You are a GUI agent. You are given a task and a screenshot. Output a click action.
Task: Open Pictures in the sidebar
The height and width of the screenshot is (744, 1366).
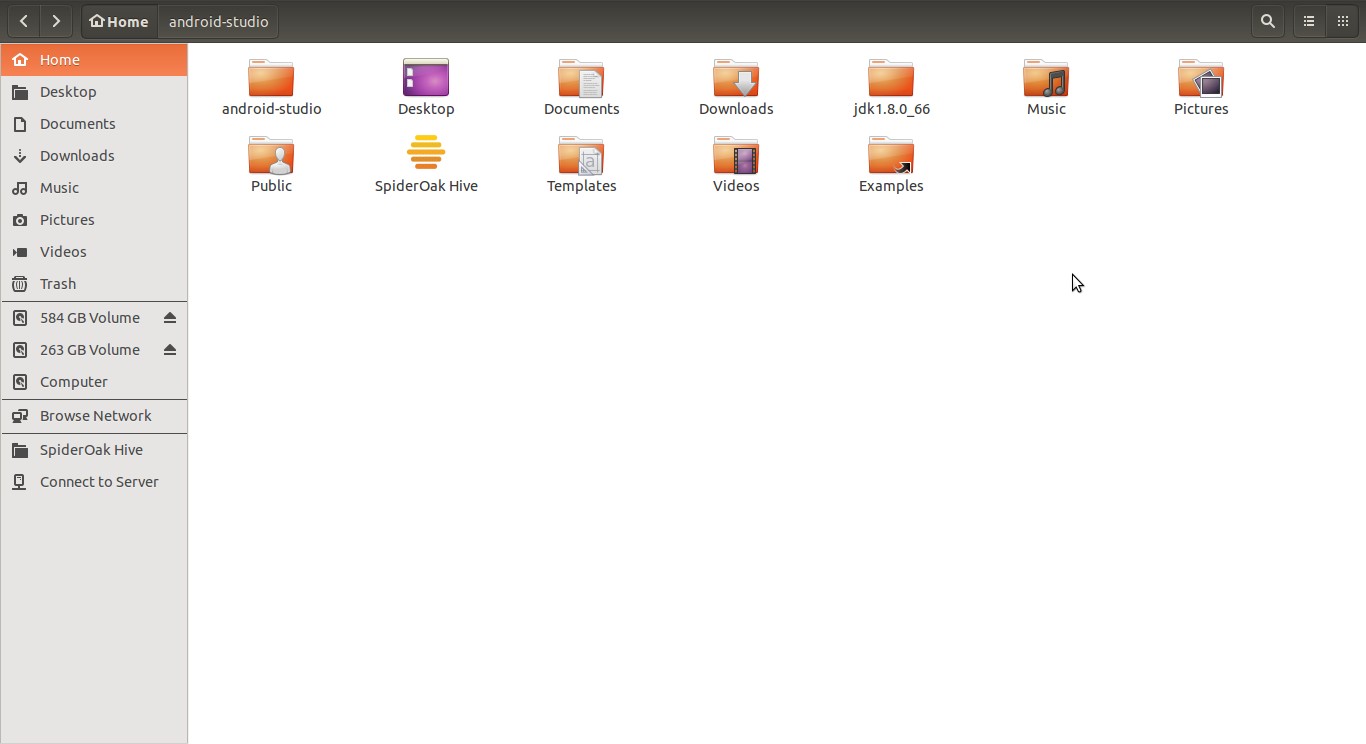[x=94, y=220]
